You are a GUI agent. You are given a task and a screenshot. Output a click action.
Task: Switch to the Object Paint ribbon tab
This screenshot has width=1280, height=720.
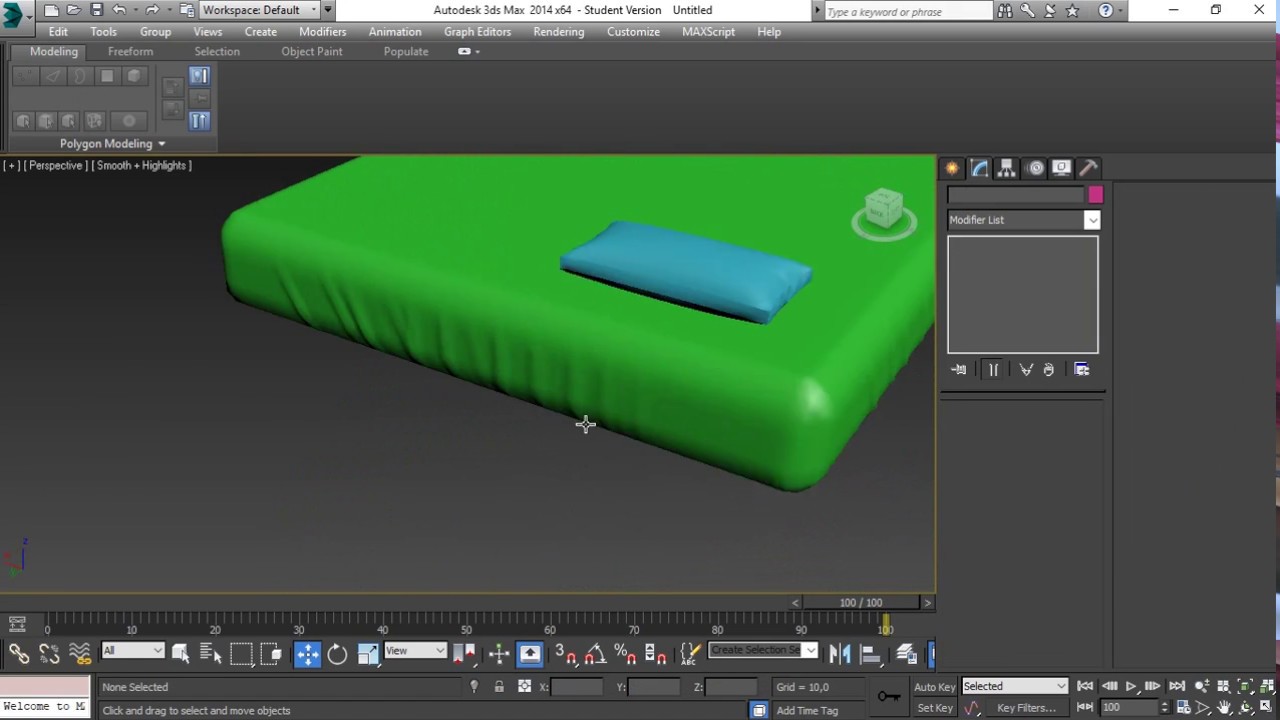point(312,52)
